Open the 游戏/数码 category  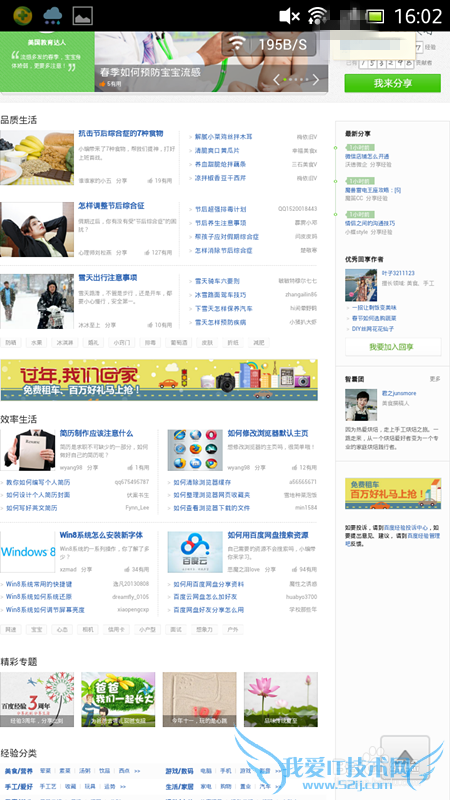(180, 771)
